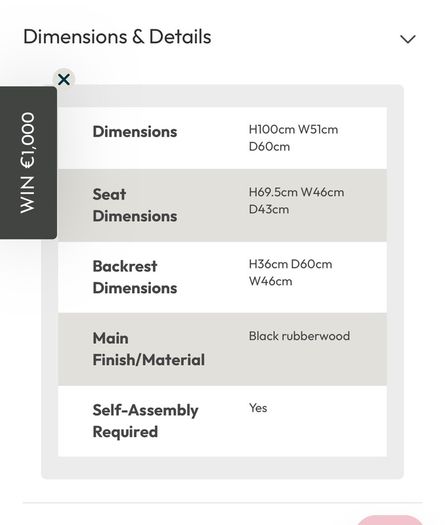This screenshot has height=525, width=445.
Task: Click the D43cm seat depth text
Action: (269, 209)
